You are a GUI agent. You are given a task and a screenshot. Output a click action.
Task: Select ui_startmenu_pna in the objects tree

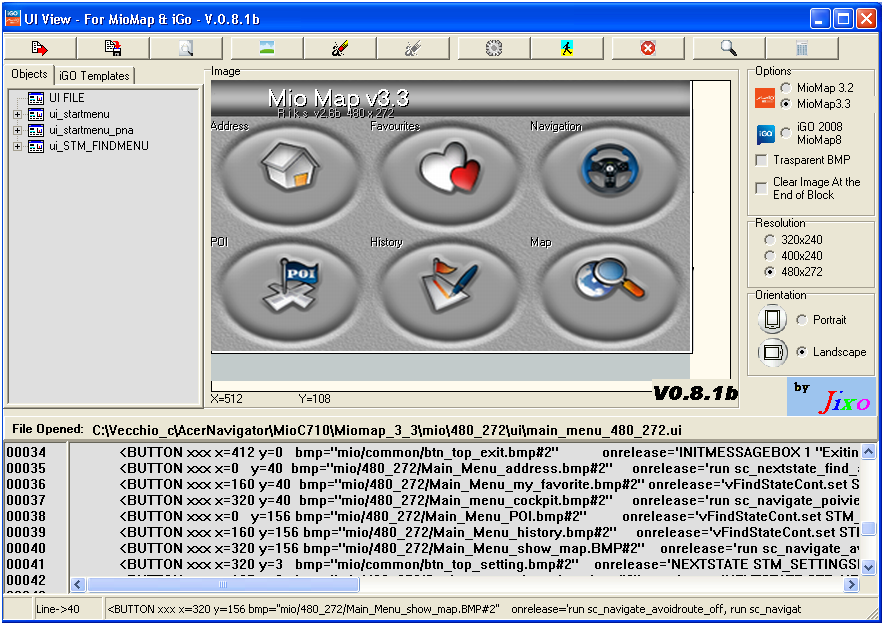pyautogui.click(x=91, y=130)
